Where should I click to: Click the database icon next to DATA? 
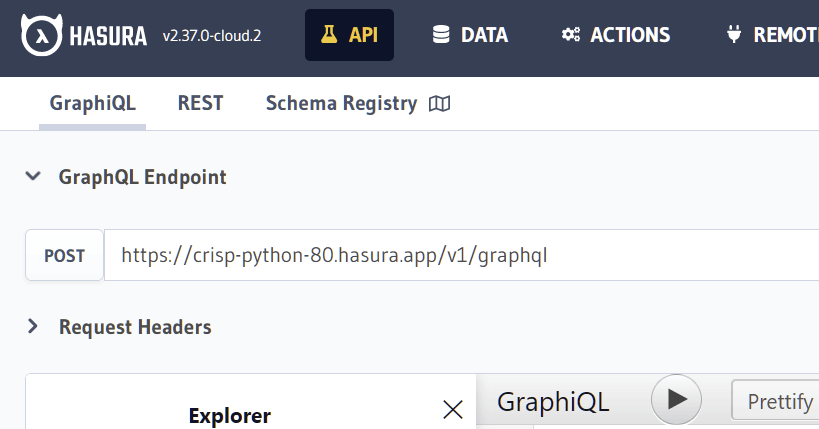[441, 35]
